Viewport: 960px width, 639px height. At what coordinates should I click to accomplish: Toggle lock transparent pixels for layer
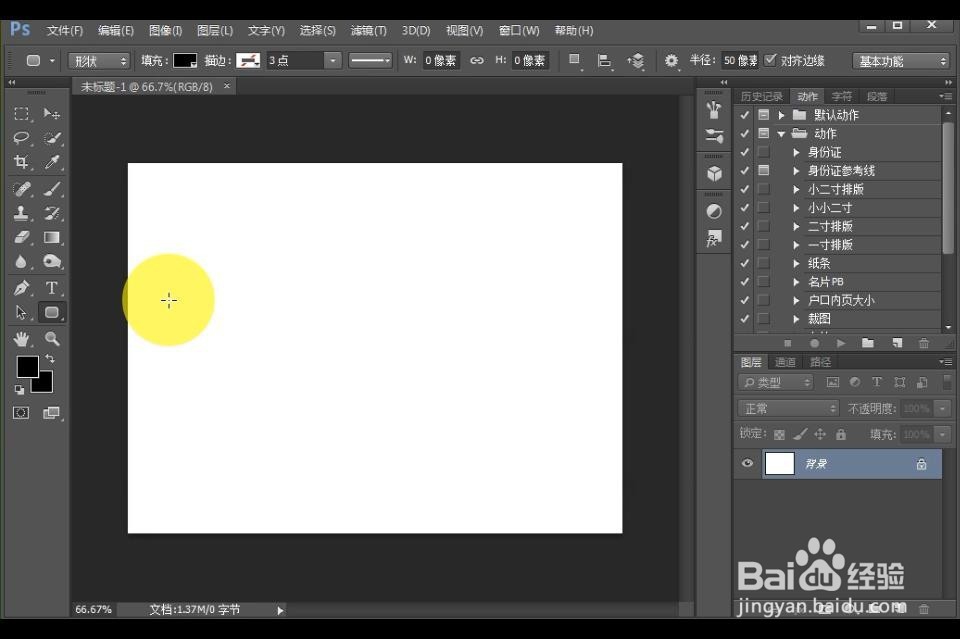[x=779, y=435]
